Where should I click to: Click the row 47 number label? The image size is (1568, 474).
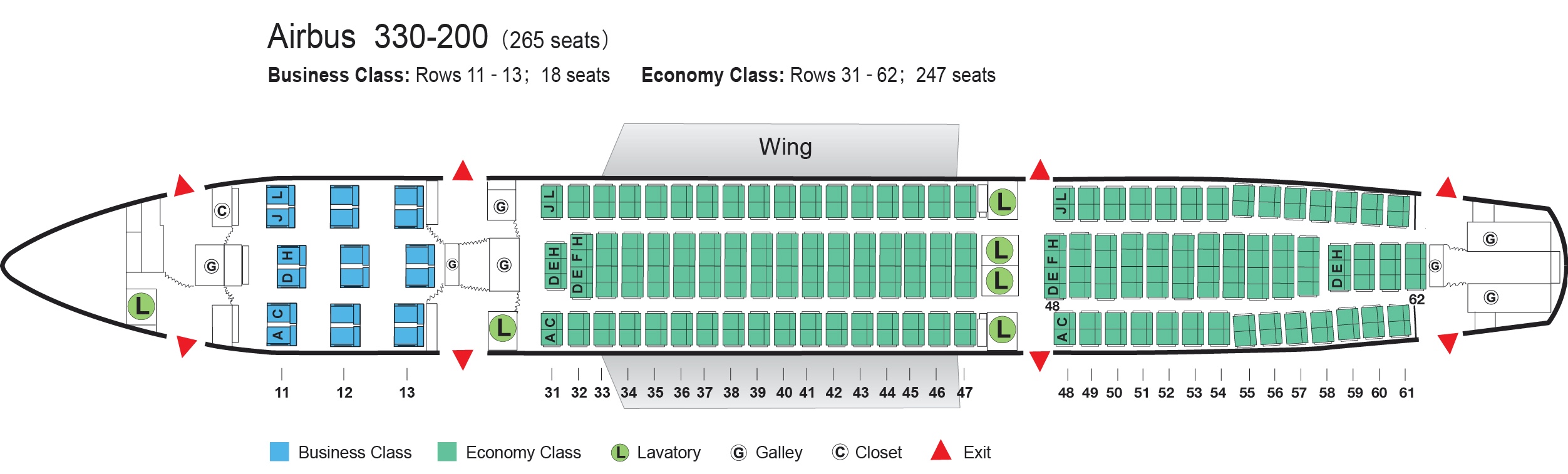[x=964, y=393]
